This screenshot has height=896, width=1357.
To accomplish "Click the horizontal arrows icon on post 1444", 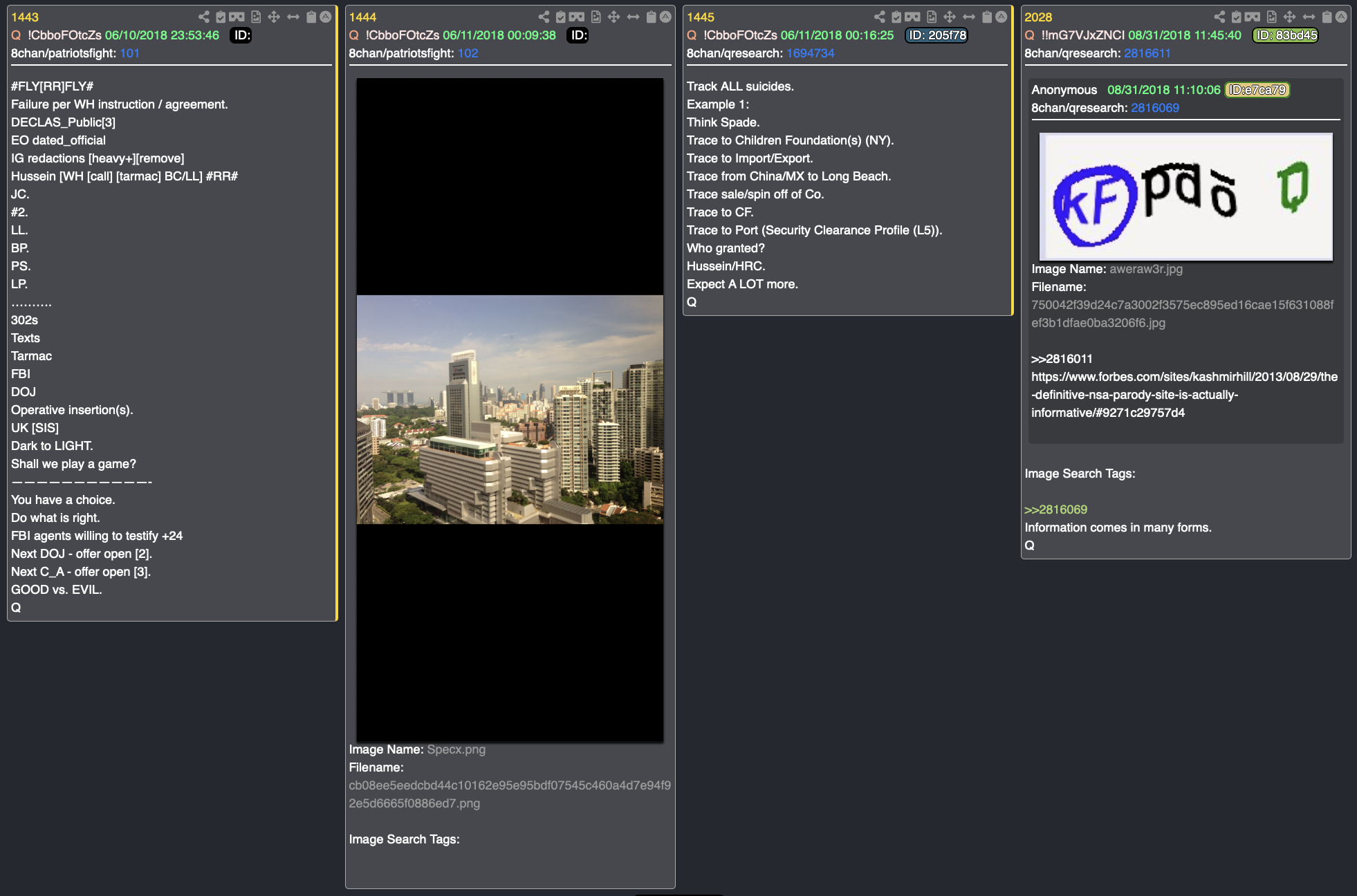I will (x=633, y=17).
